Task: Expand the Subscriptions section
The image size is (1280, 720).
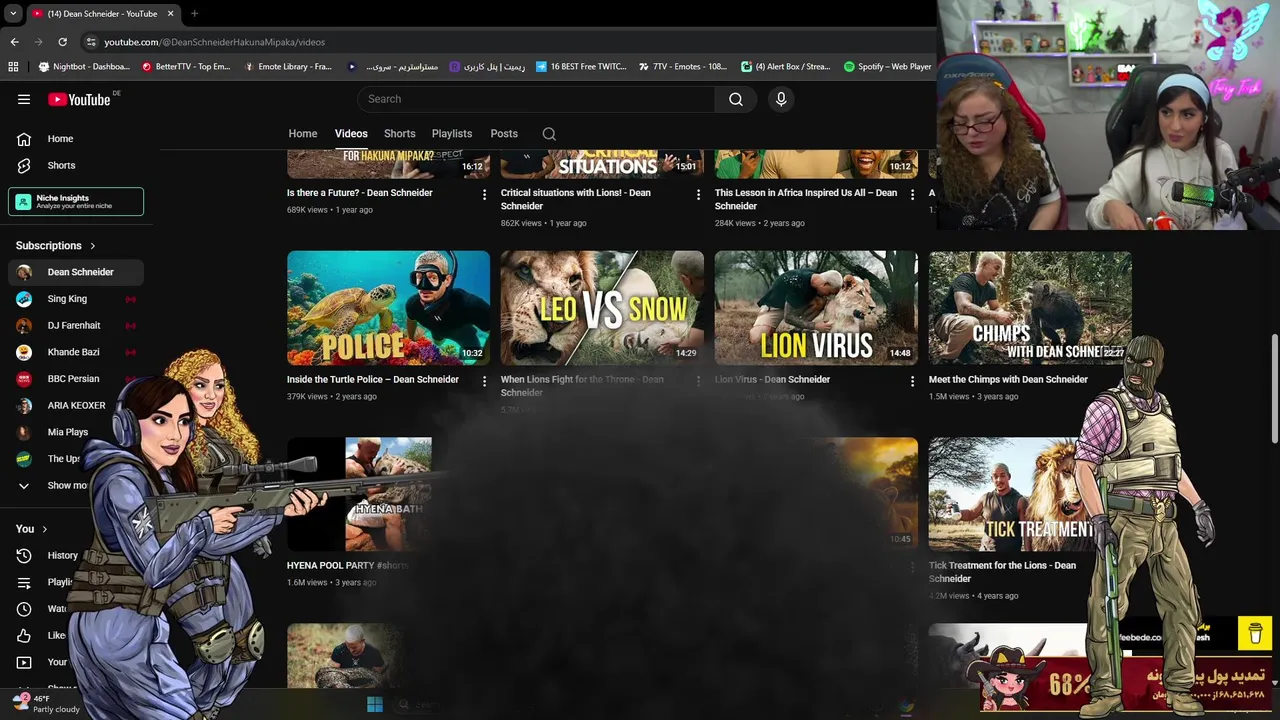Action: point(56,245)
